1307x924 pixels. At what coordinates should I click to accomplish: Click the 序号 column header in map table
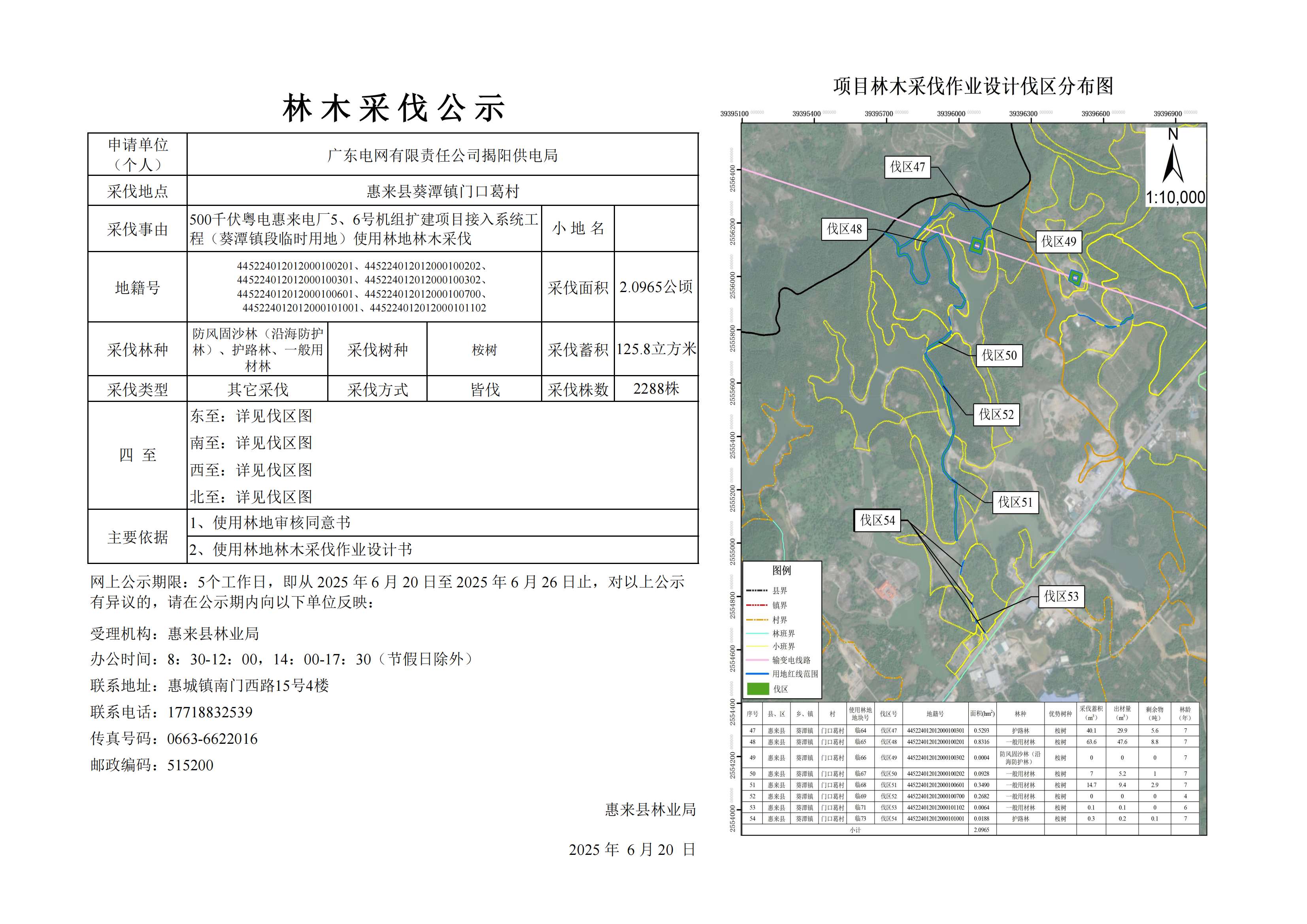[752, 713]
